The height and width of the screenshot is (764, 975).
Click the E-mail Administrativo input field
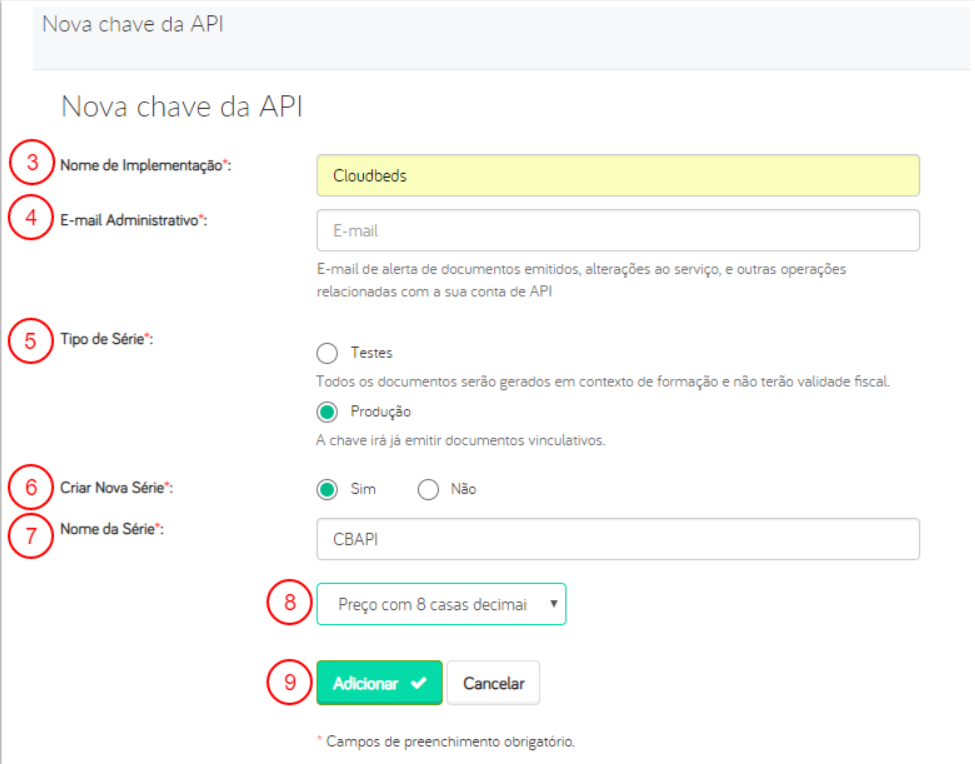pyautogui.click(x=617, y=230)
